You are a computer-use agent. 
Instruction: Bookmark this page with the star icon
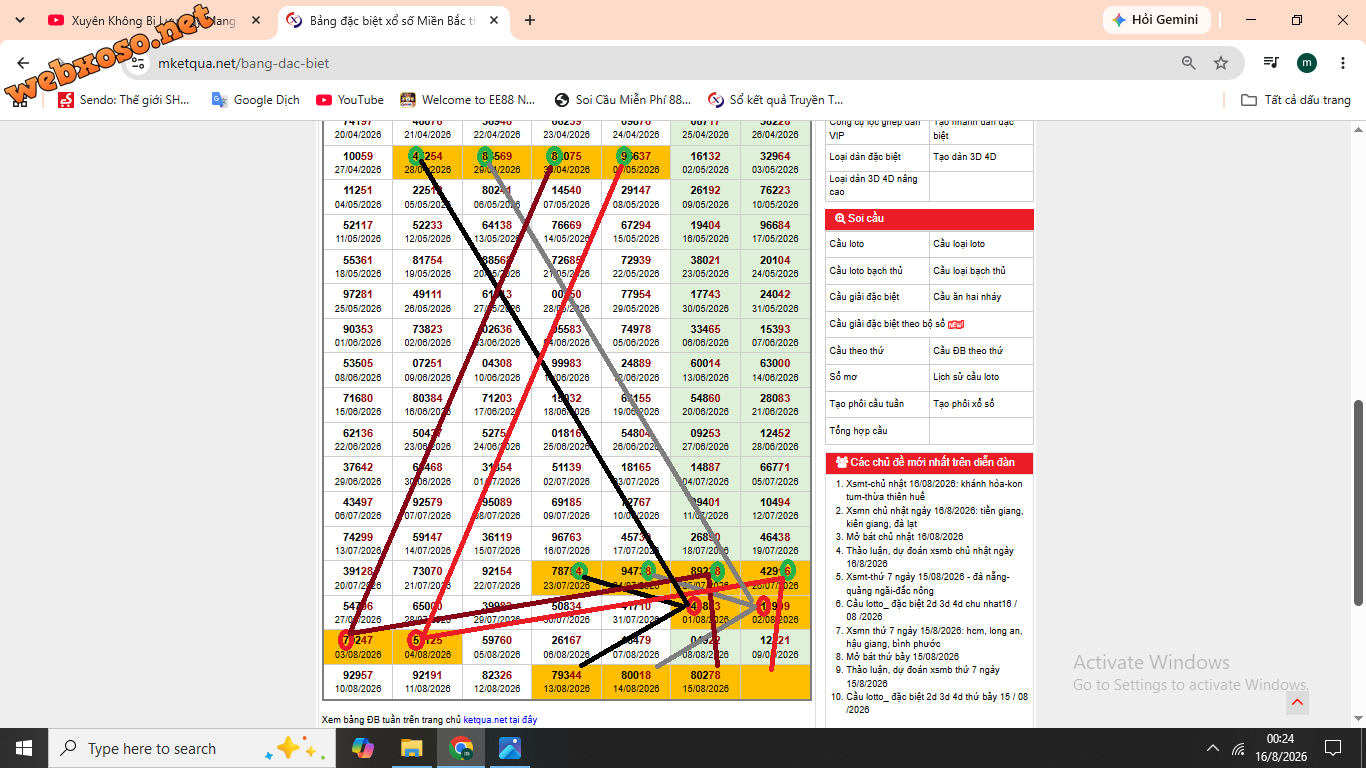[1221, 63]
